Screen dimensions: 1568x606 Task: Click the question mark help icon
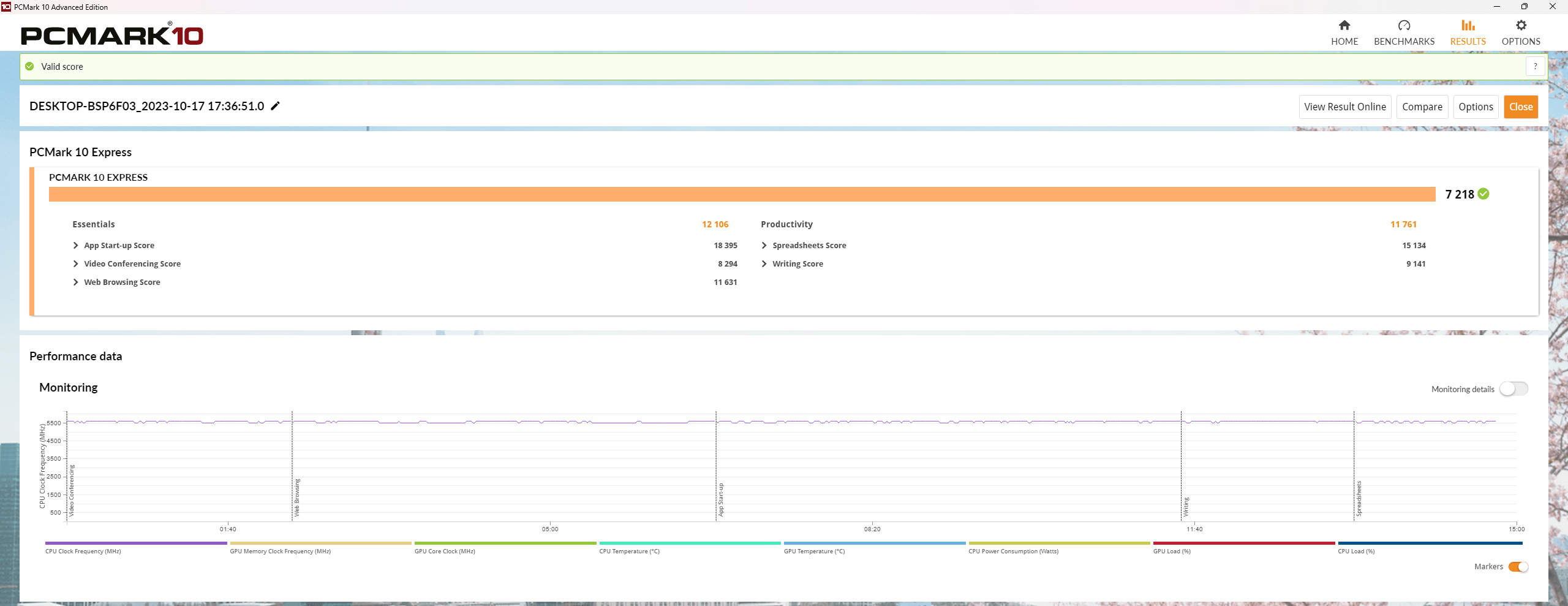[1535, 67]
